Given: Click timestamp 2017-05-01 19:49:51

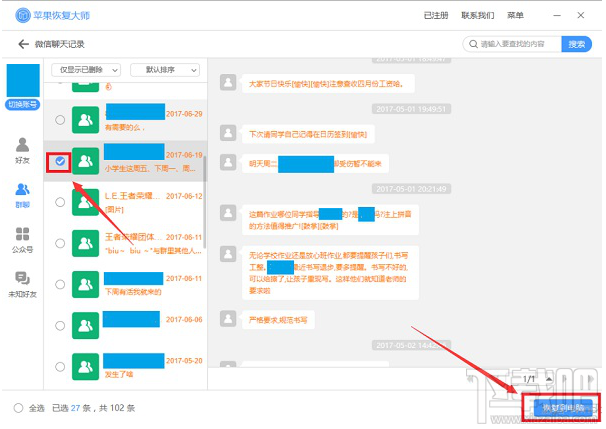Looking at the screenshot, I should coord(411,109).
